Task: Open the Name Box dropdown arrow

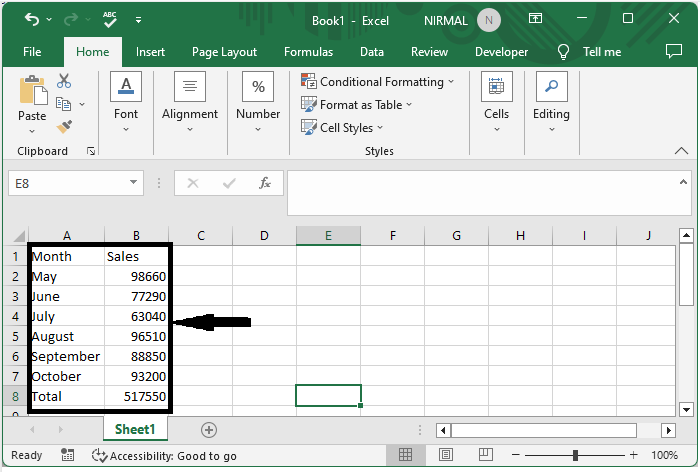Action: [x=134, y=183]
